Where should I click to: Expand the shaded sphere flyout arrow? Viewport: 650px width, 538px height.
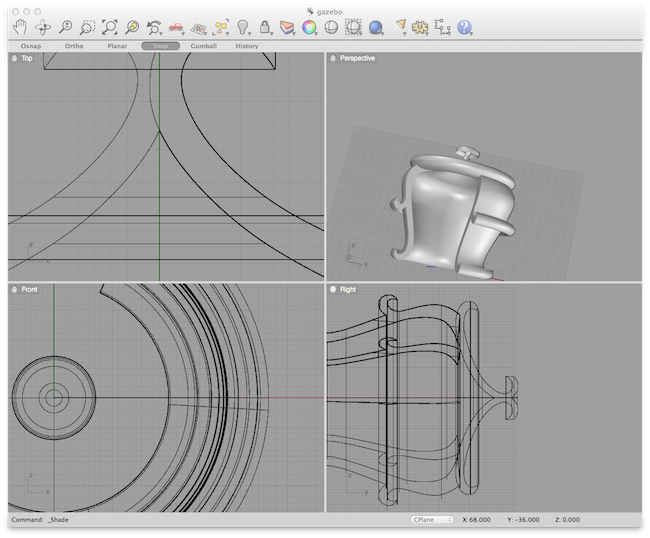(383, 34)
